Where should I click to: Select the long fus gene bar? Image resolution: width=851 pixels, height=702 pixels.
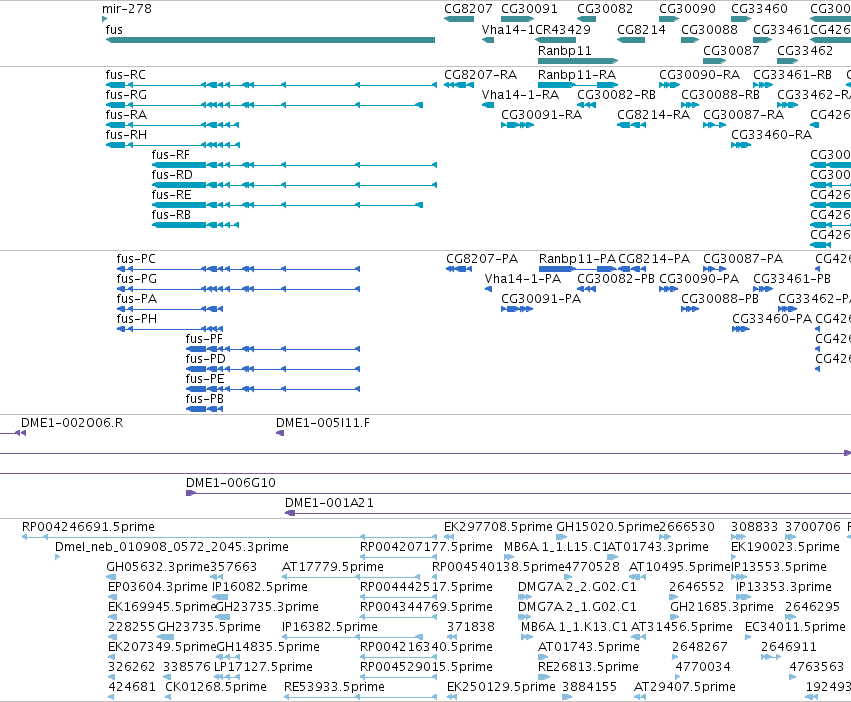click(270, 40)
